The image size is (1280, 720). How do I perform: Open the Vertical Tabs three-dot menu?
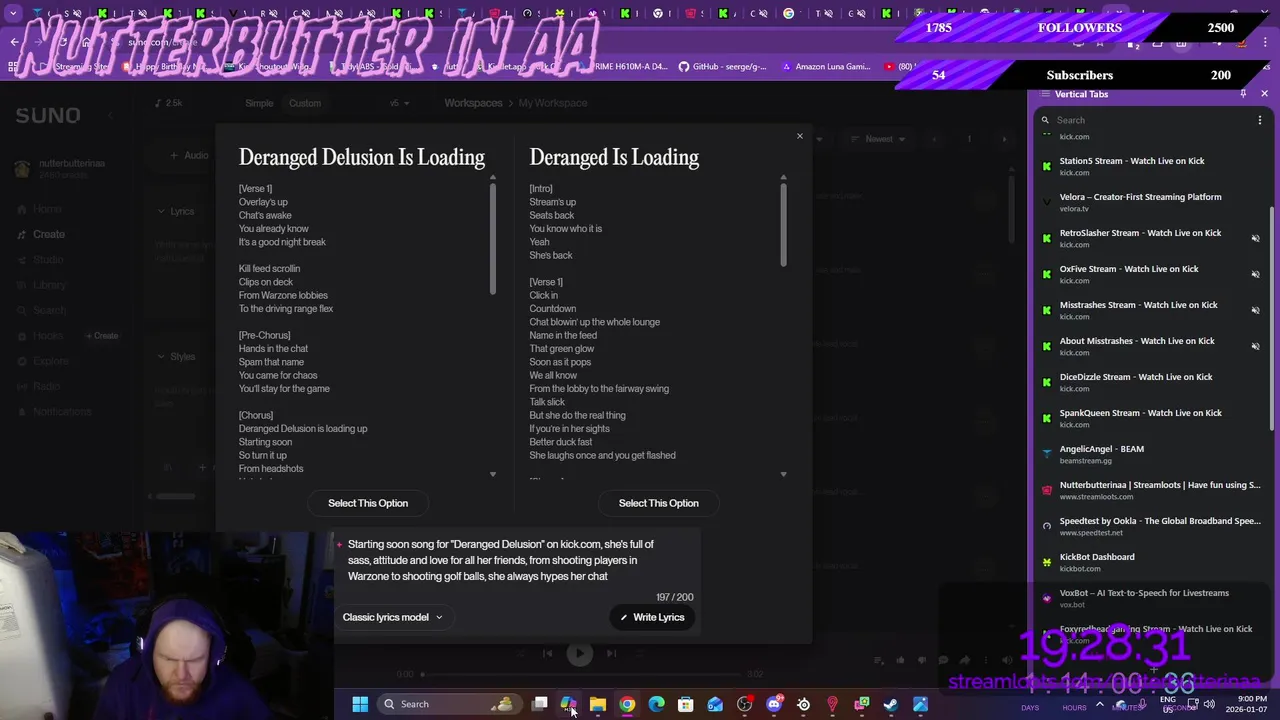click(1259, 120)
